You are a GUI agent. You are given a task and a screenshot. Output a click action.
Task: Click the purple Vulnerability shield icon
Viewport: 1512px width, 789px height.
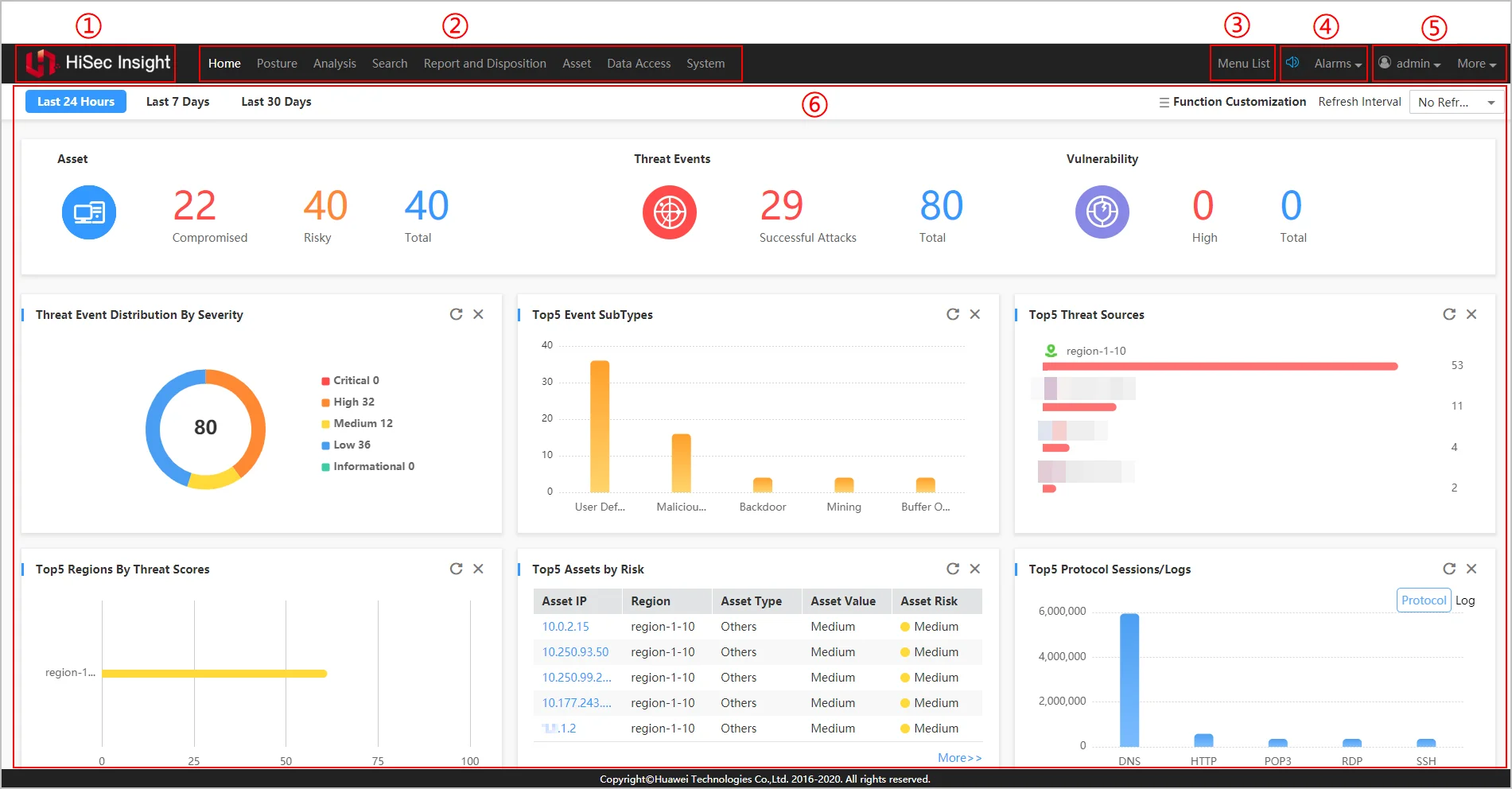pos(1102,212)
